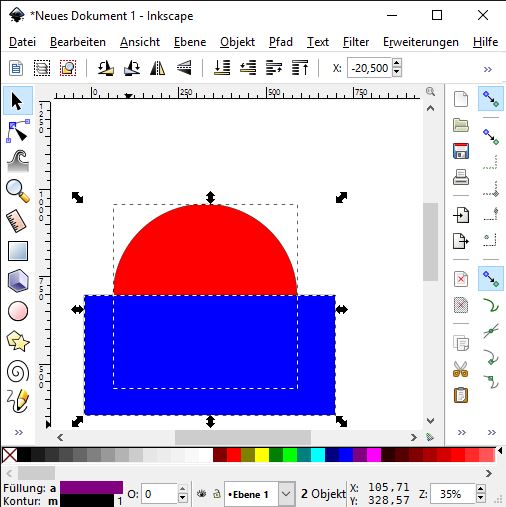Image resolution: width=506 pixels, height=507 pixels.
Task: Select the Spiral tool
Action: point(18,371)
